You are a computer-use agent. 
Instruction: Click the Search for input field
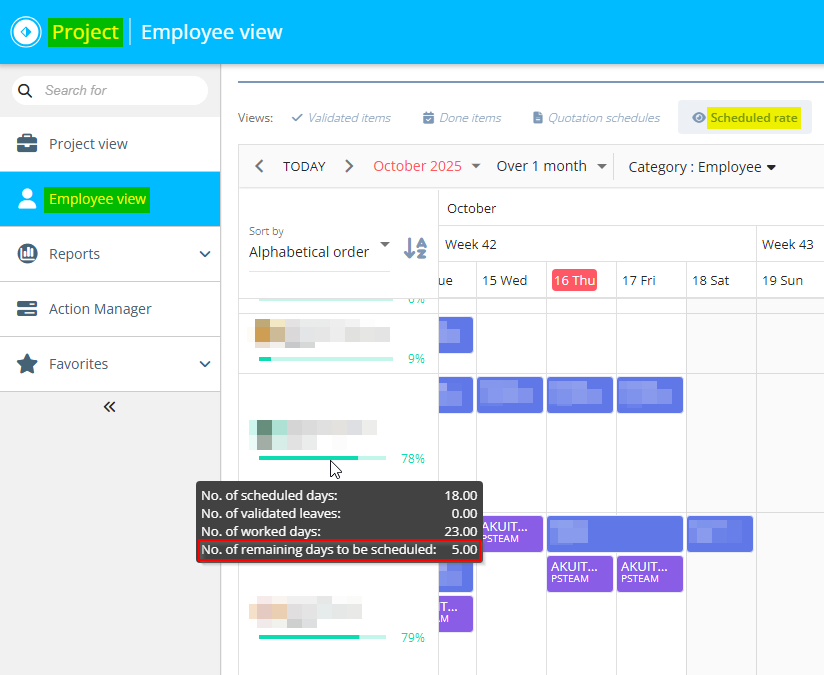pos(120,90)
